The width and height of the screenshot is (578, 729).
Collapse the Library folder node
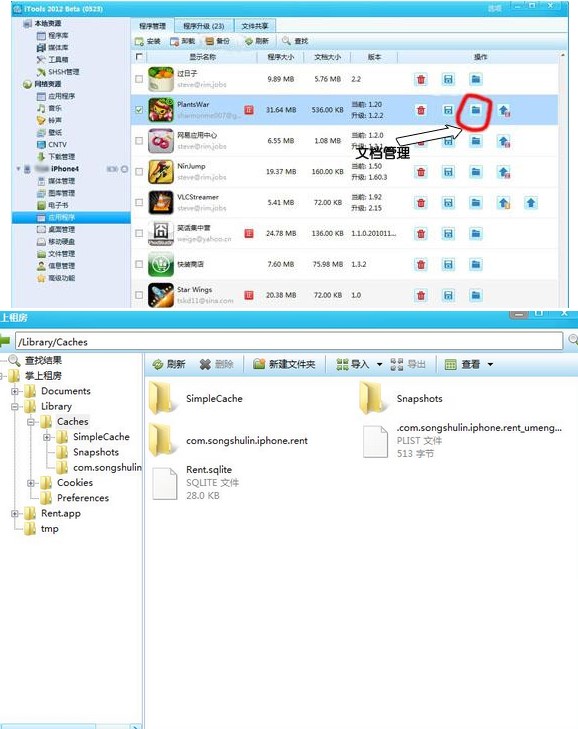tap(14, 407)
